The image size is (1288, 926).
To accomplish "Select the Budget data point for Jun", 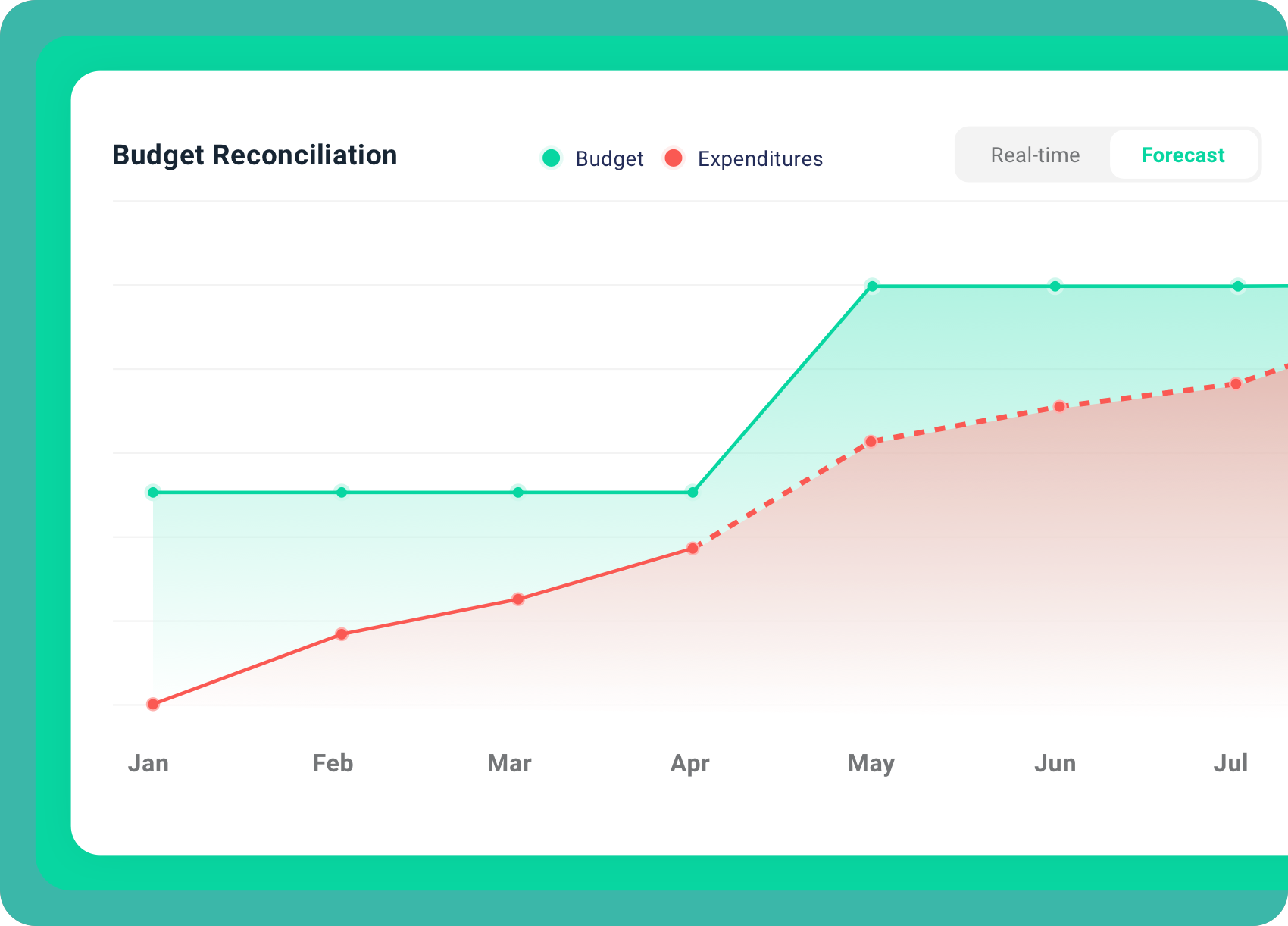I will 1055,286.
